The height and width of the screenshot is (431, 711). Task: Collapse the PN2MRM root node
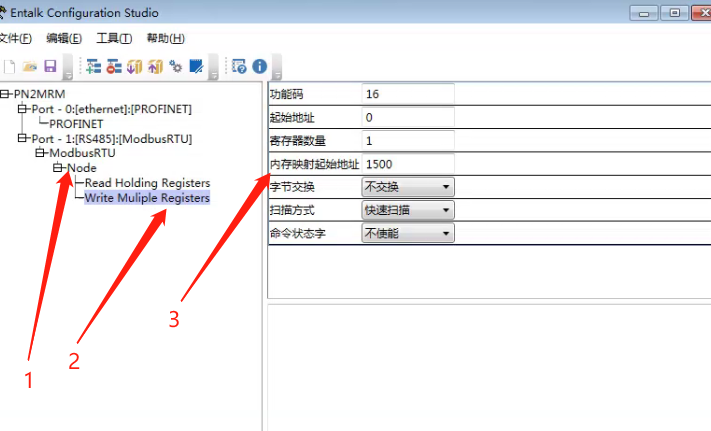pos(5,94)
